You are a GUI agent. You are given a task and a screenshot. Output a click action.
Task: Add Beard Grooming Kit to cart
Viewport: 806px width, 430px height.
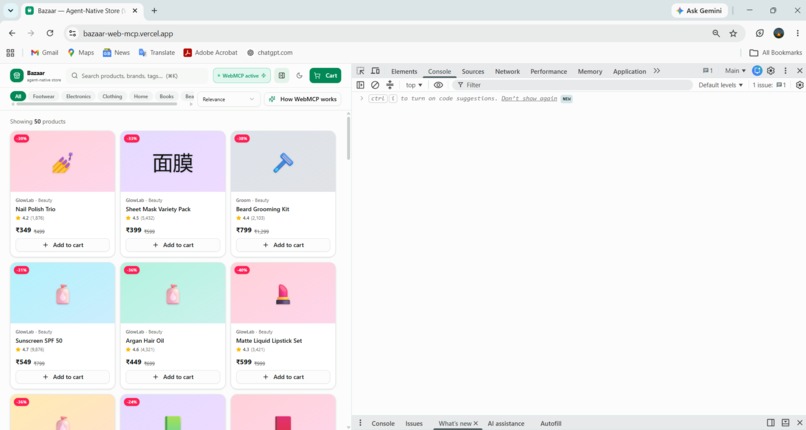click(x=283, y=245)
